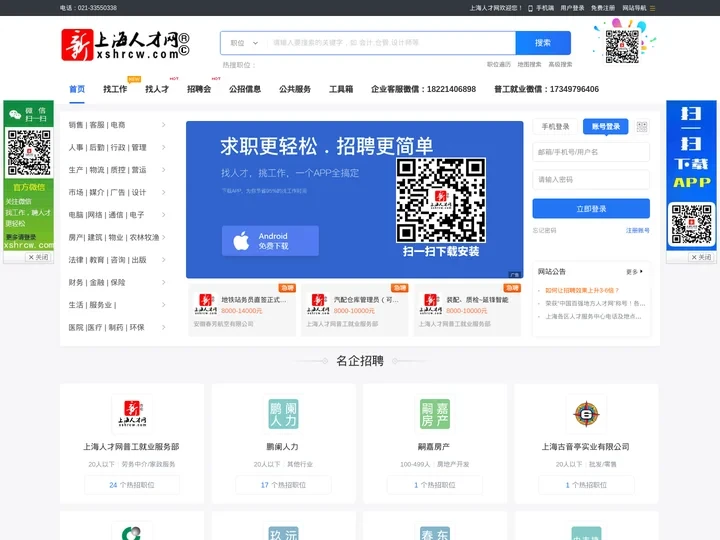Open 找人才 menu item
Screen dimensions: 720x540
(157, 89)
